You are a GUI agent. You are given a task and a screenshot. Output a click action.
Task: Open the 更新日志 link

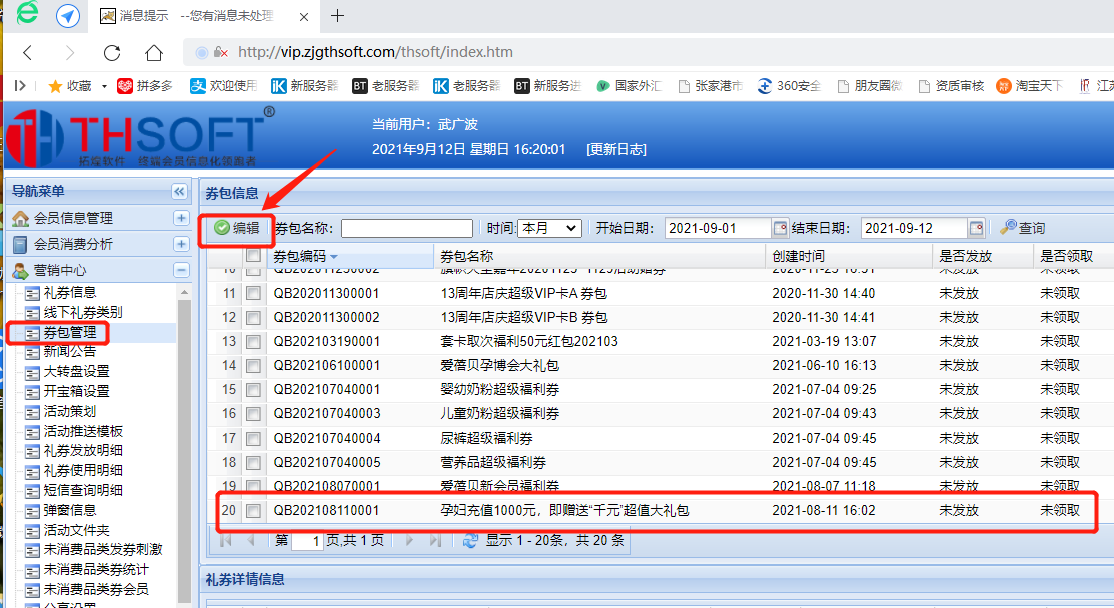pos(616,149)
